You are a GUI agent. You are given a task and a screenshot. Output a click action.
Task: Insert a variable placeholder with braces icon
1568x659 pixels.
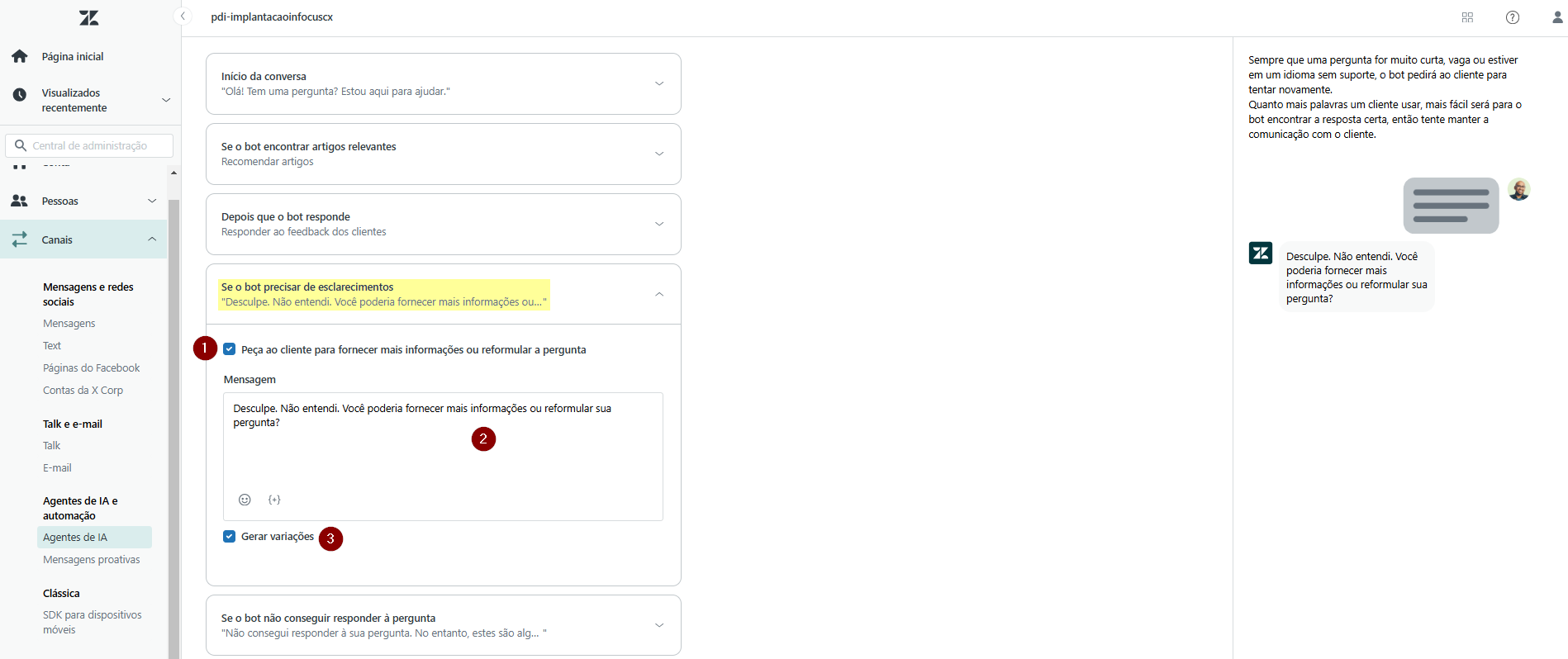[274, 500]
